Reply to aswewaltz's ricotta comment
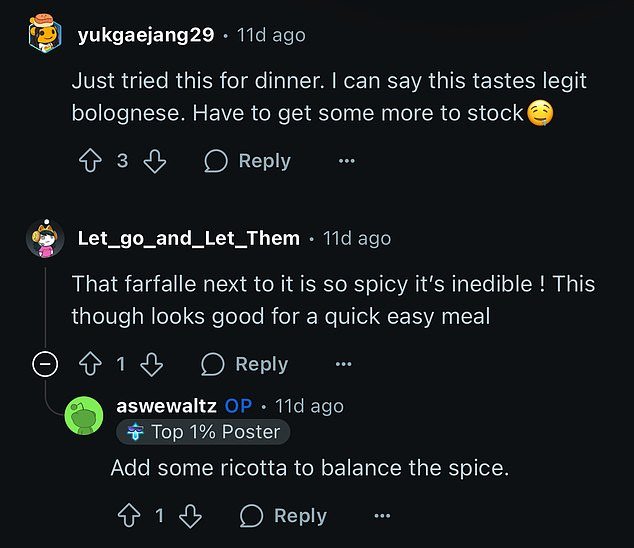634x548 pixels. pyautogui.click(x=283, y=515)
